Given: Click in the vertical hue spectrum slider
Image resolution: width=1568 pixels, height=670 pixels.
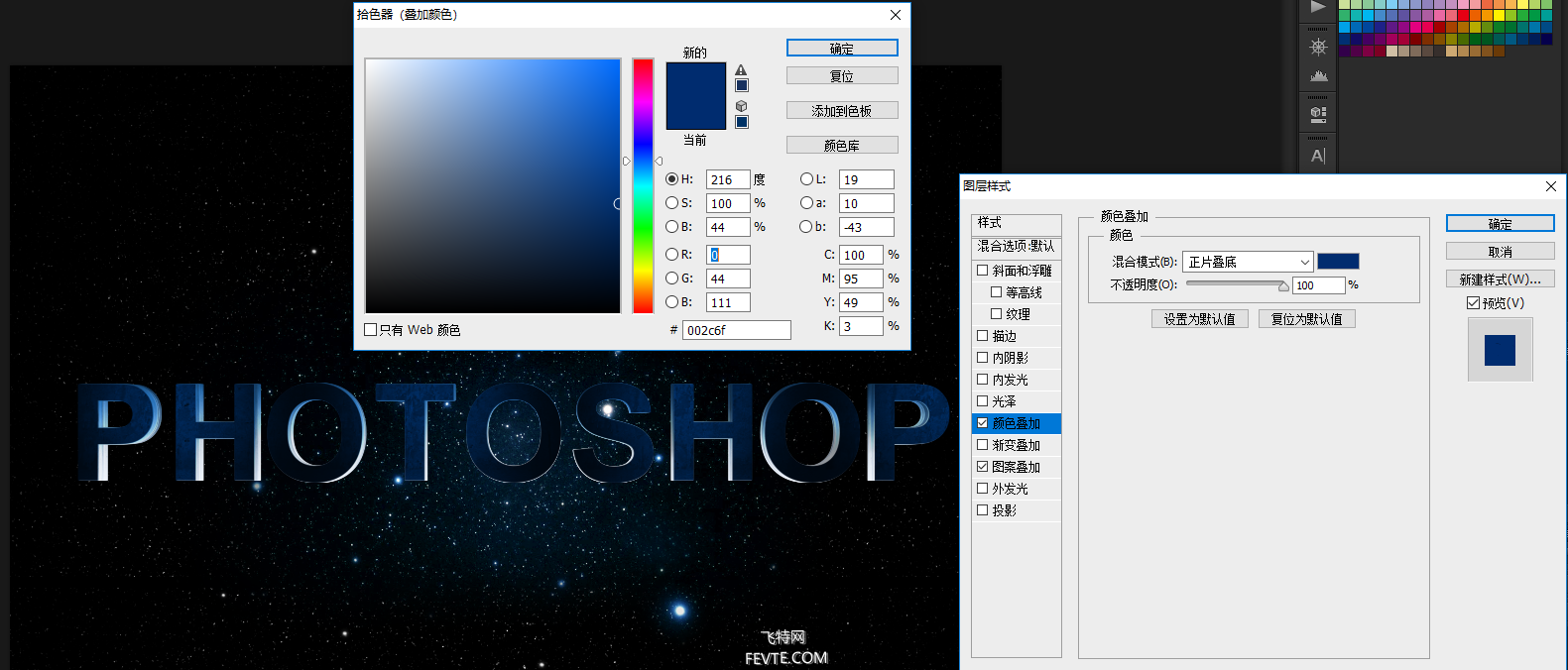Looking at the screenshot, I should (x=643, y=186).
